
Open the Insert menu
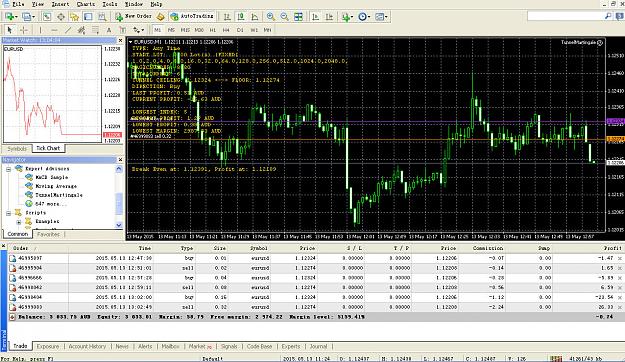pos(60,4)
